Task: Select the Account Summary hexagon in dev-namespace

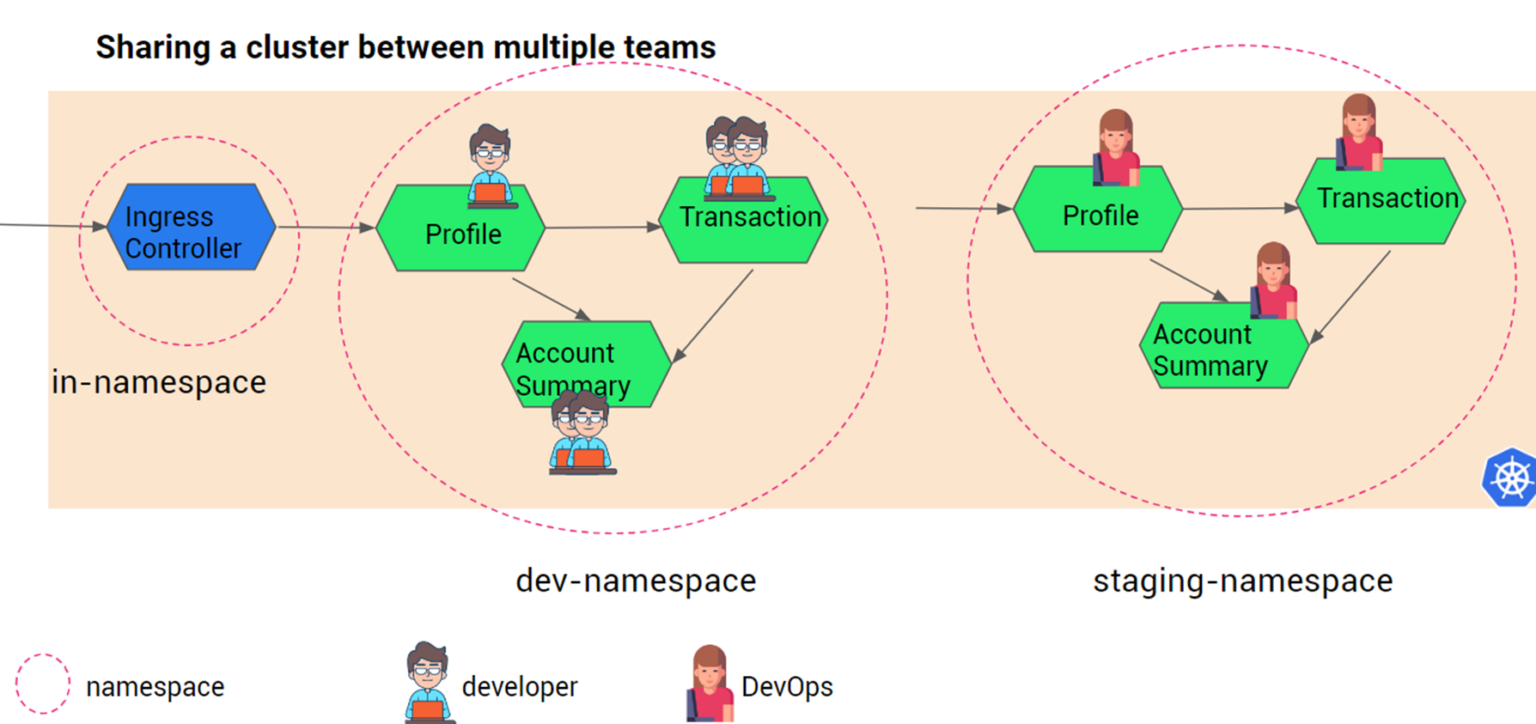Action: pos(586,365)
